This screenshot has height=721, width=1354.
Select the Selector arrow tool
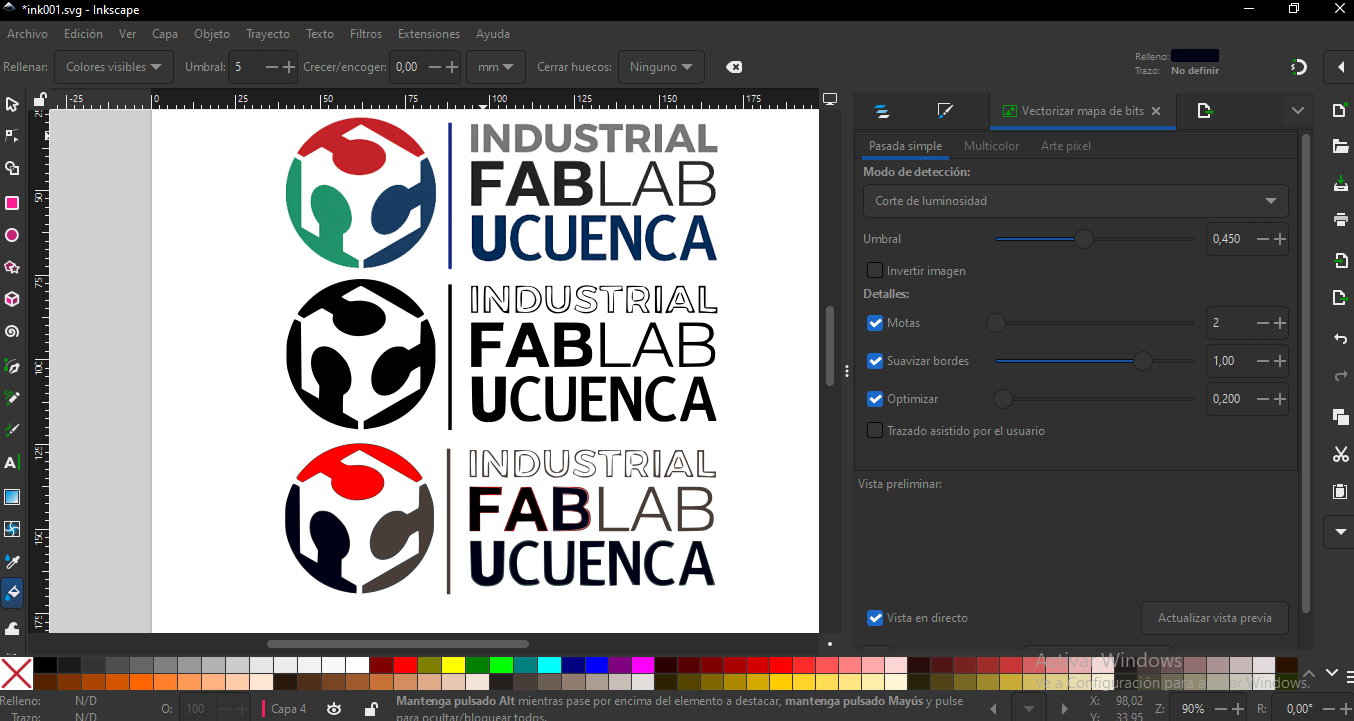pos(12,104)
